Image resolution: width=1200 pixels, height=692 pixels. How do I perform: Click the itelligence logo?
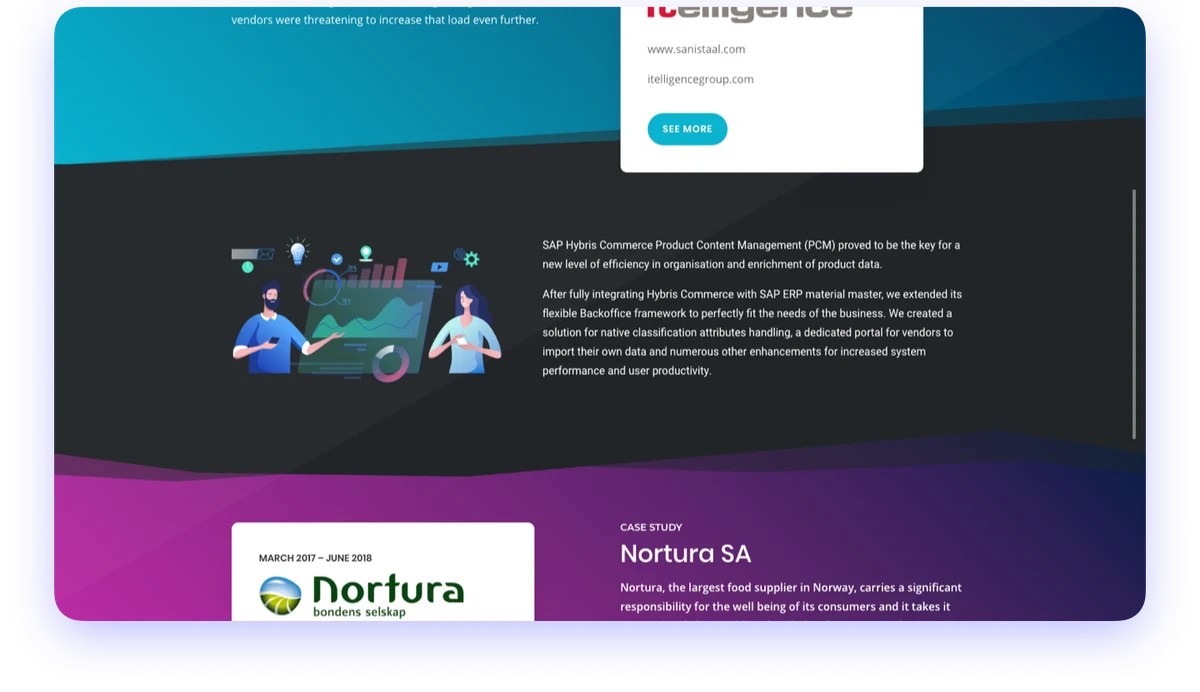[750, 12]
